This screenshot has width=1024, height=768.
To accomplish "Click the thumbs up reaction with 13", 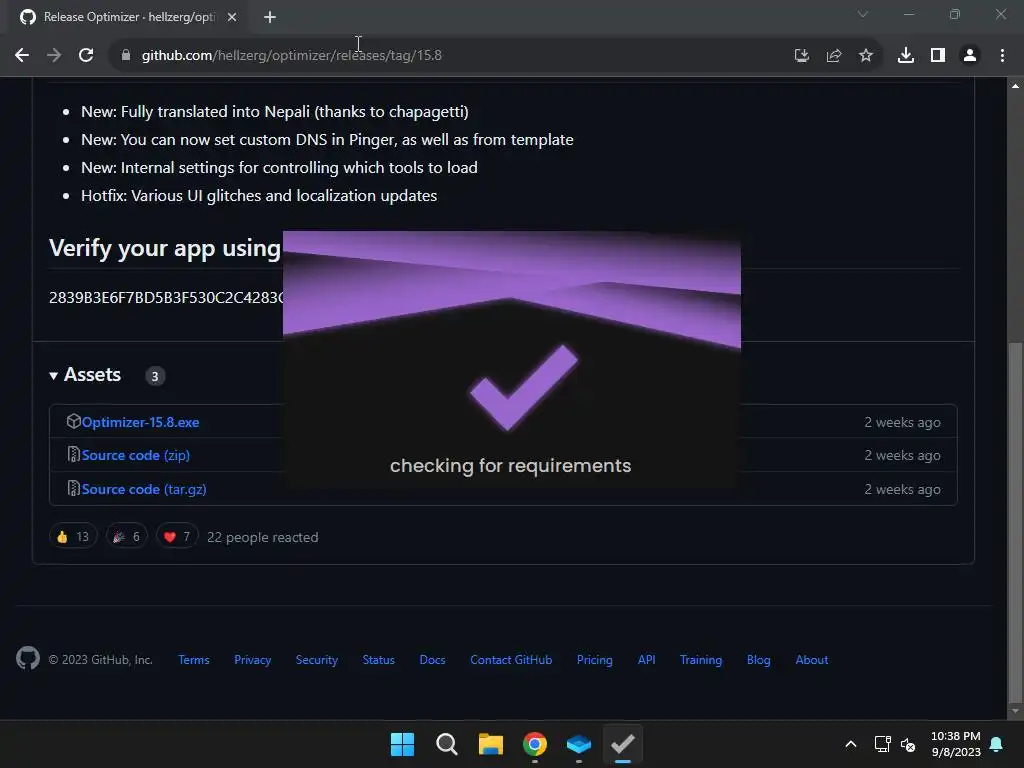I will (x=72, y=537).
